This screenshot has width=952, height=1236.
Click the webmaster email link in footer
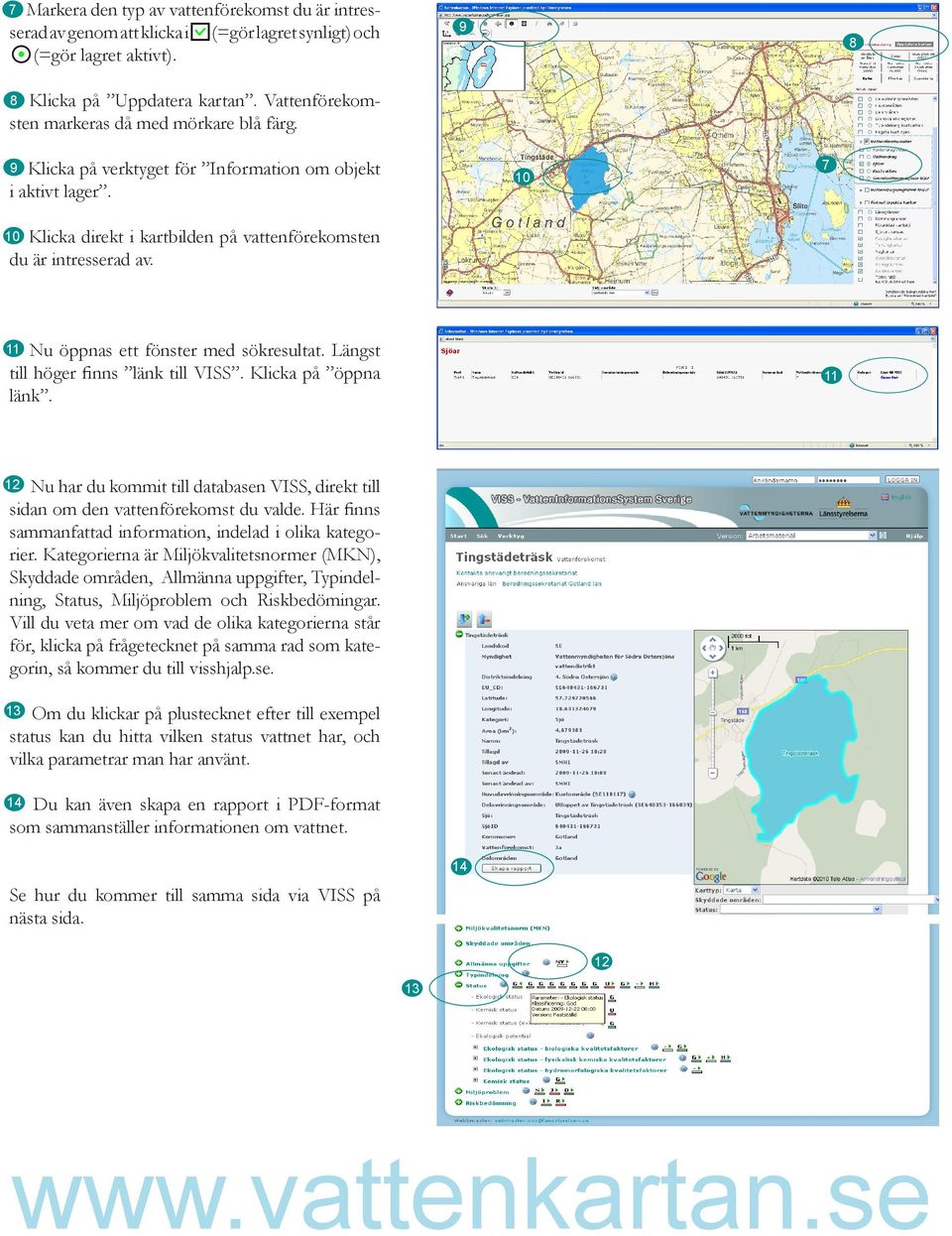(x=541, y=1121)
